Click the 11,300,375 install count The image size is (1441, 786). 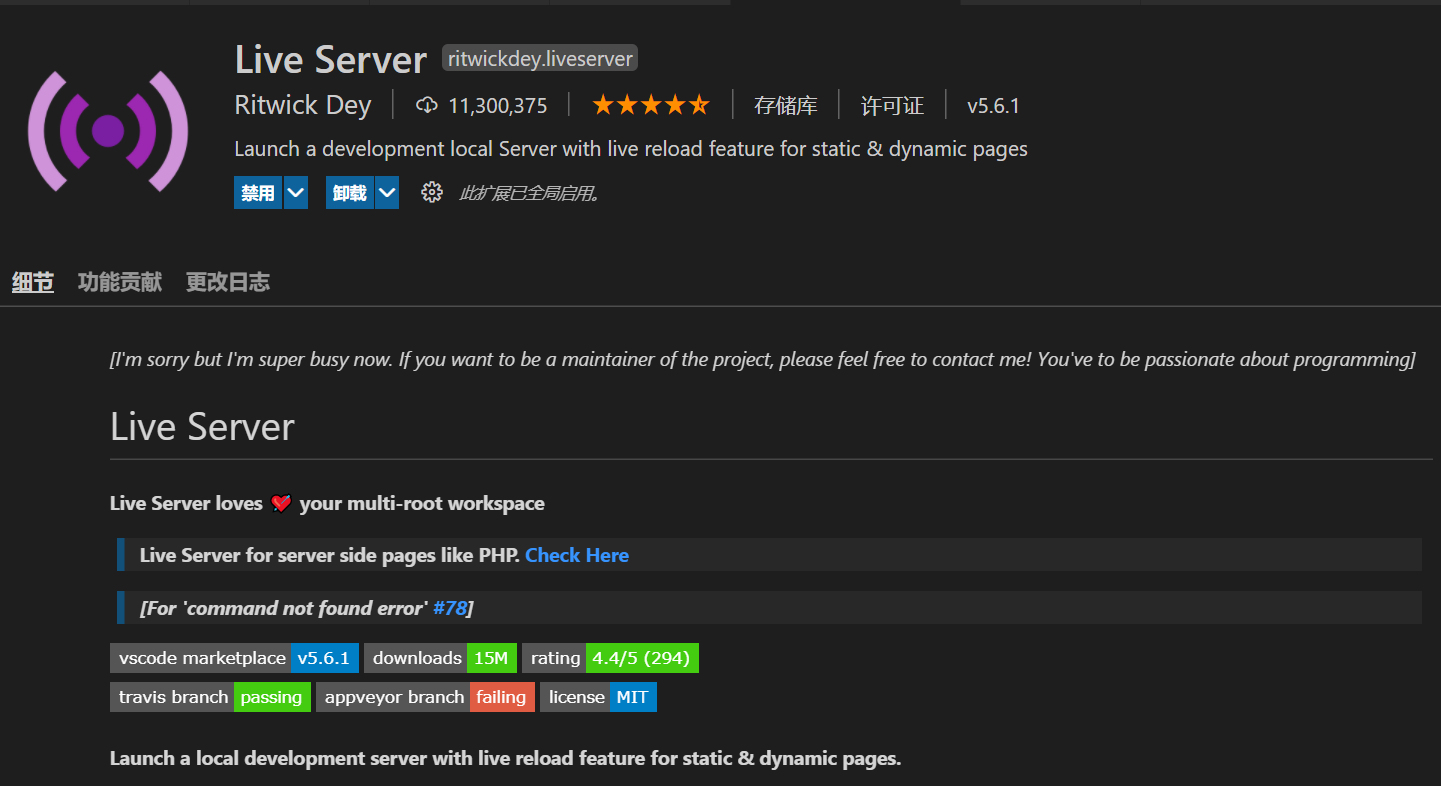point(498,105)
